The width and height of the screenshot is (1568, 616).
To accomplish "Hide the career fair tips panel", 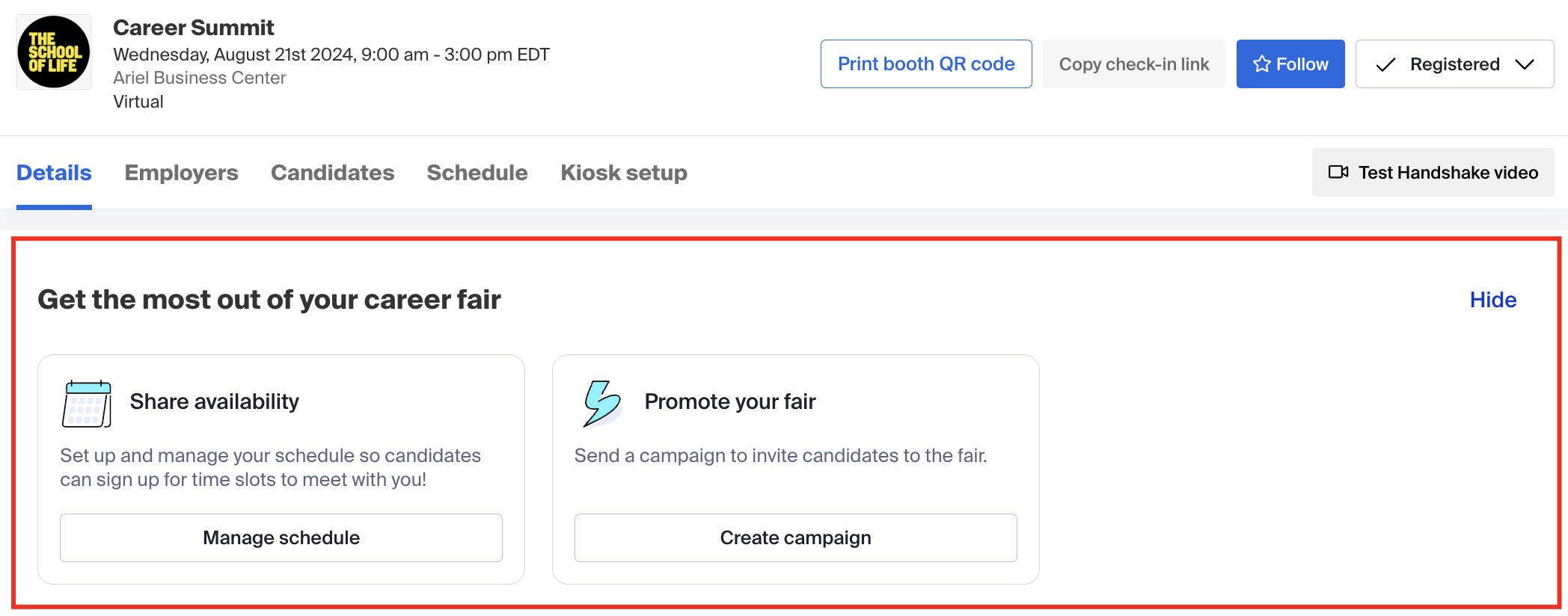I will (1493, 300).
